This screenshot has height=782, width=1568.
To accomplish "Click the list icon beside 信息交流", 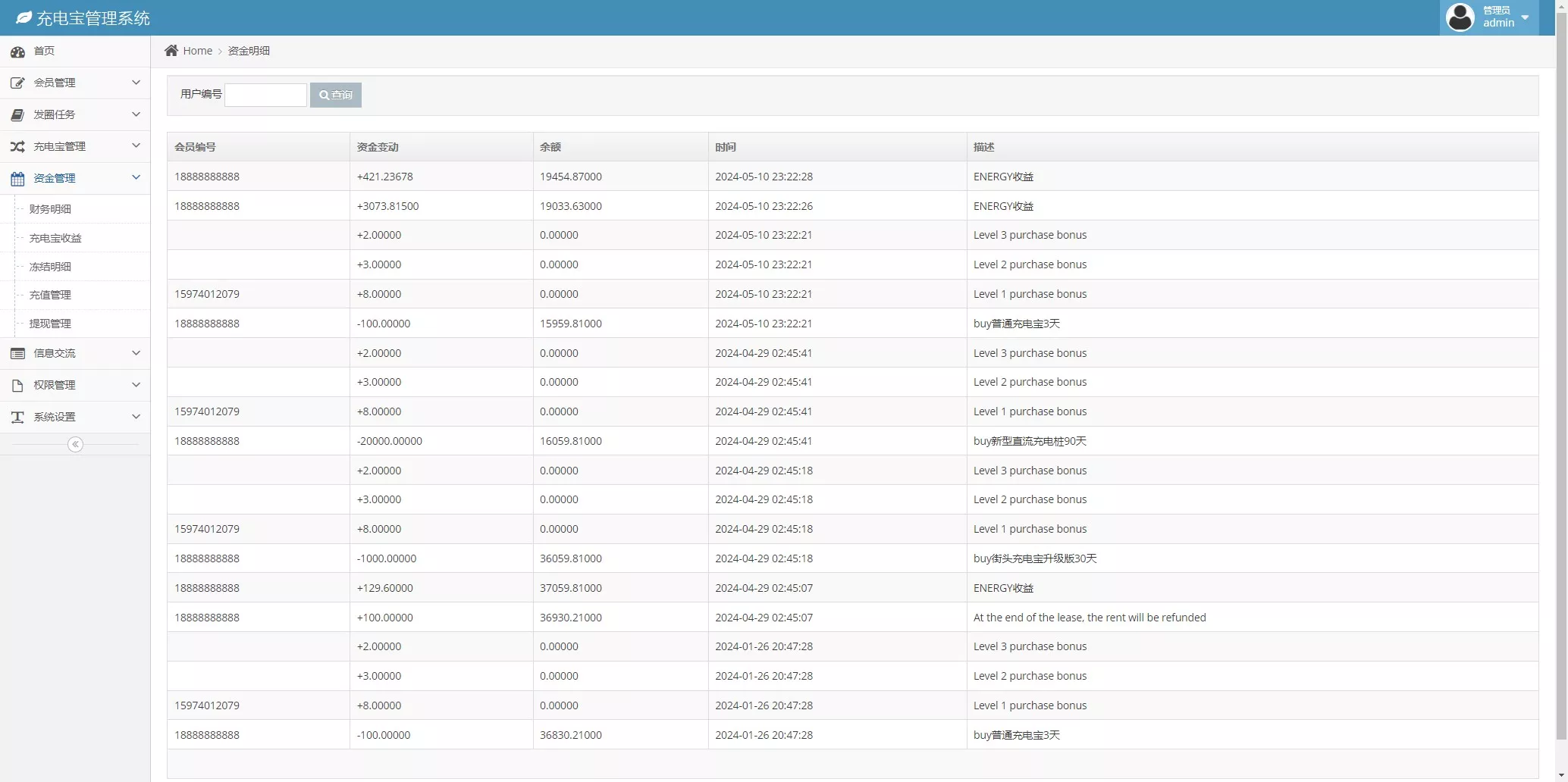I will point(17,354).
